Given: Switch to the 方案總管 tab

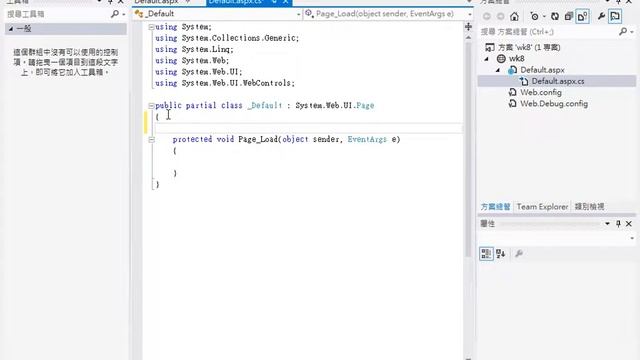Looking at the screenshot, I should coord(495,207).
